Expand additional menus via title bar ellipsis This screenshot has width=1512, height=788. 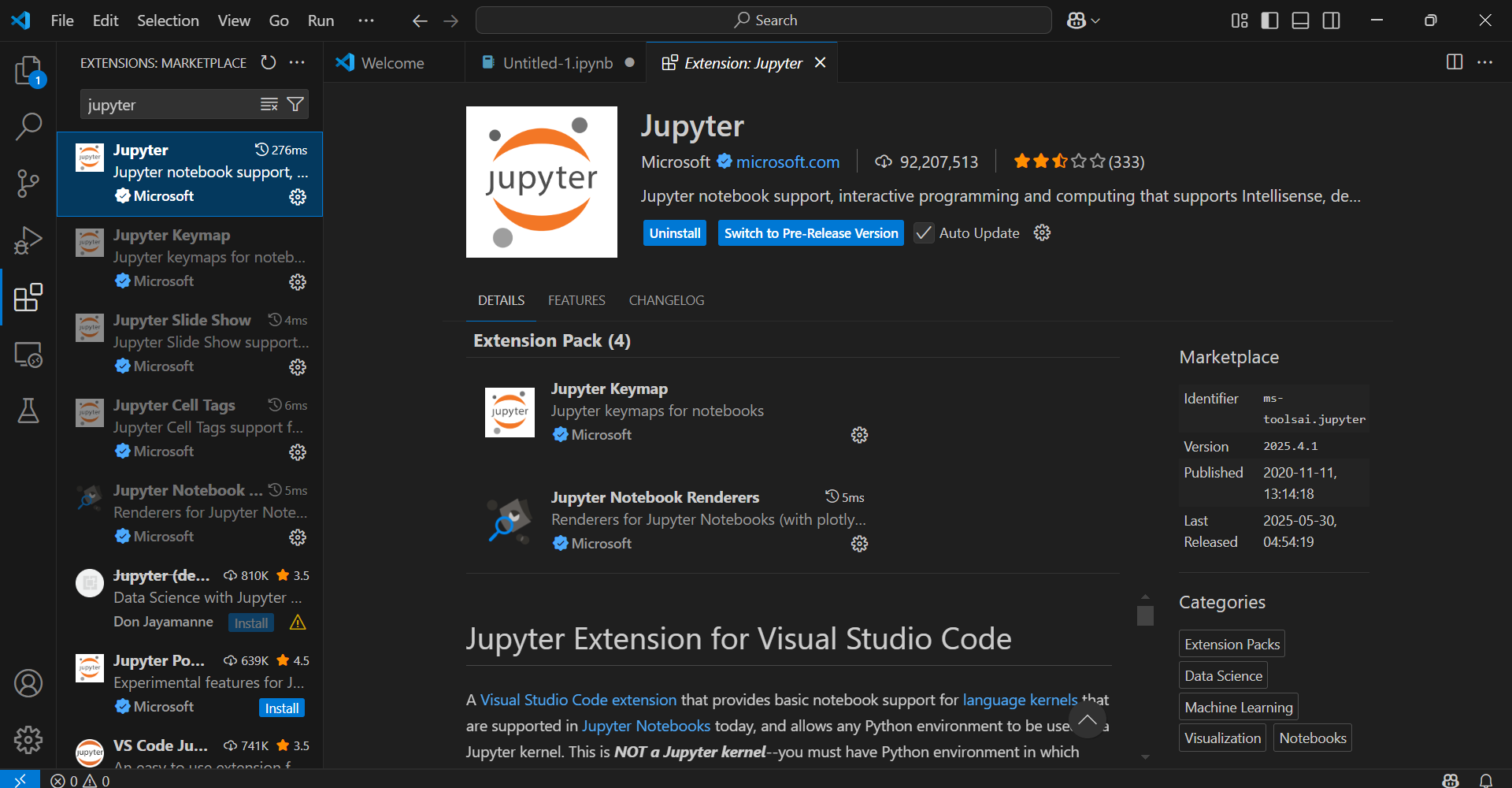[x=366, y=20]
